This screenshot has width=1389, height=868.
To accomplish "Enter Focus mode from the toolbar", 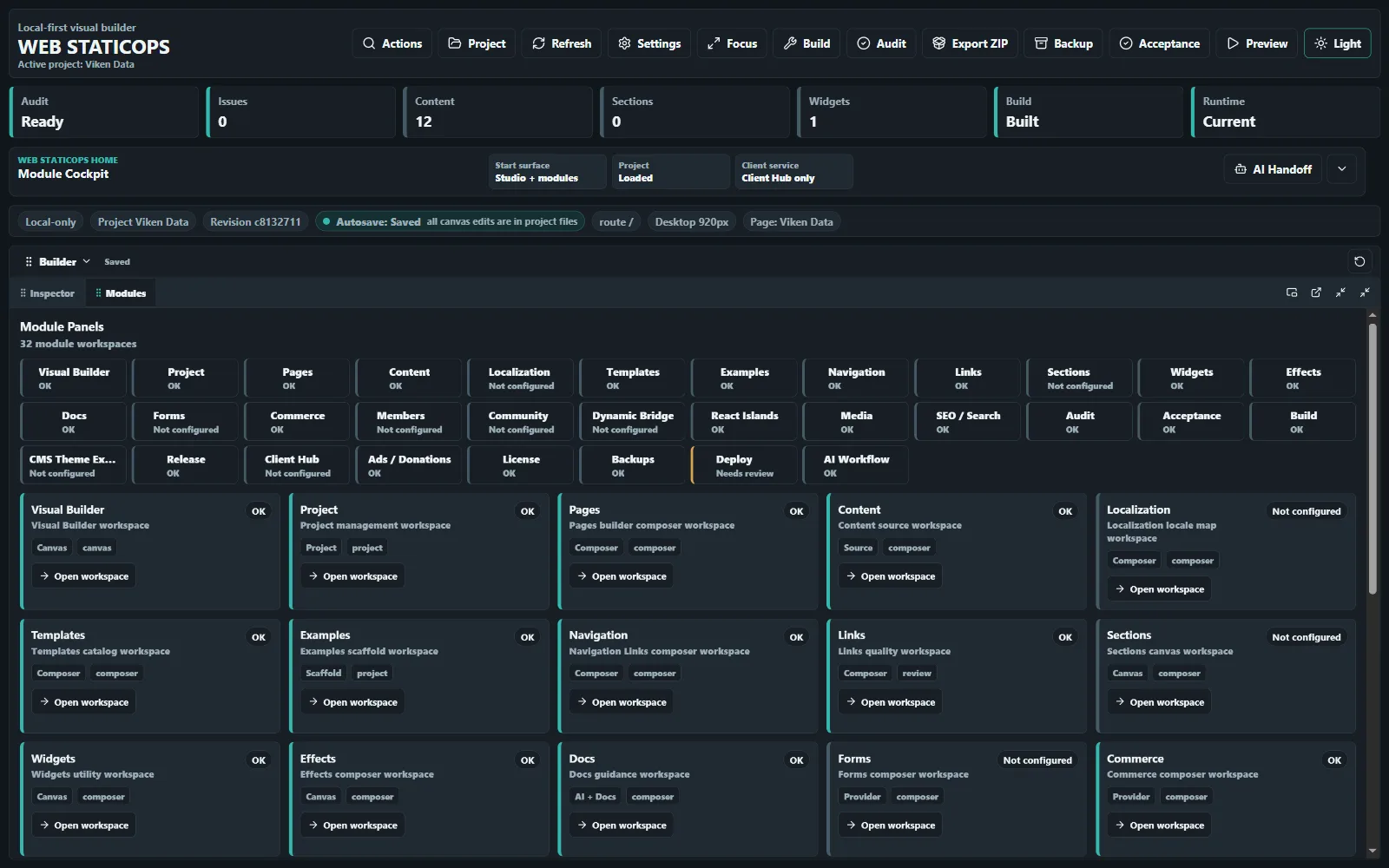I will tap(732, 43).
